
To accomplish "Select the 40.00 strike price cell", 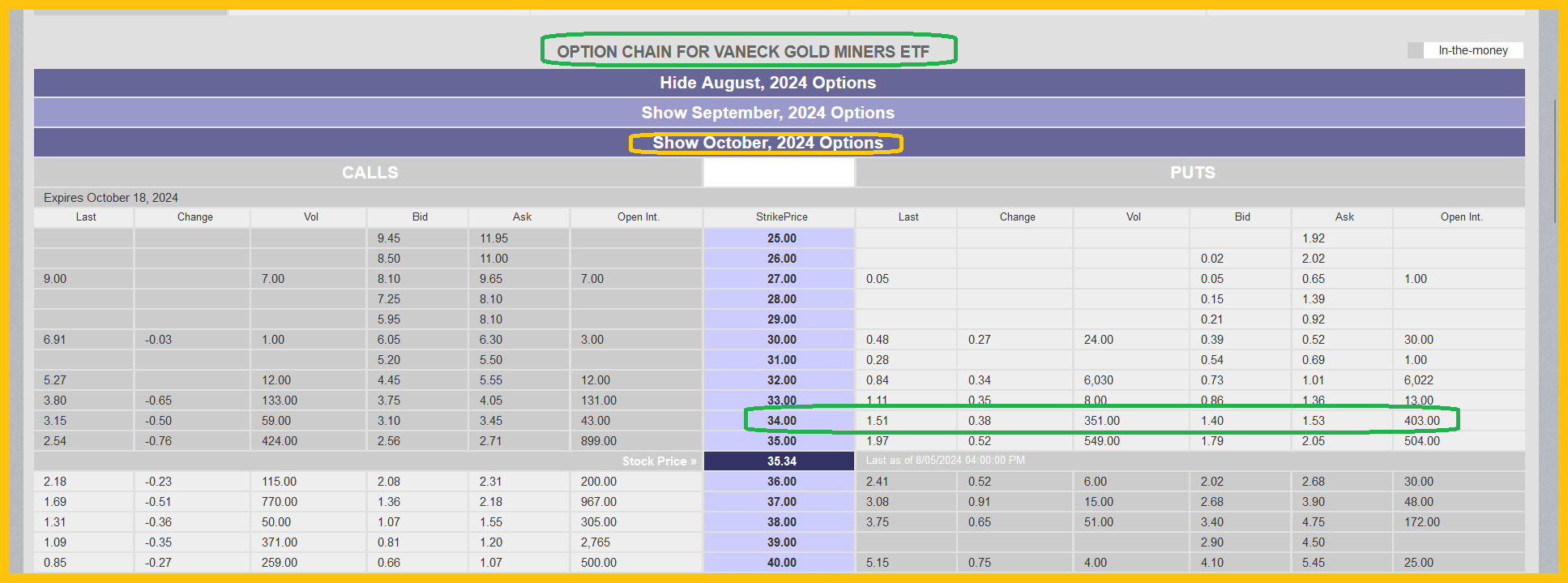I will click(781, 563).
